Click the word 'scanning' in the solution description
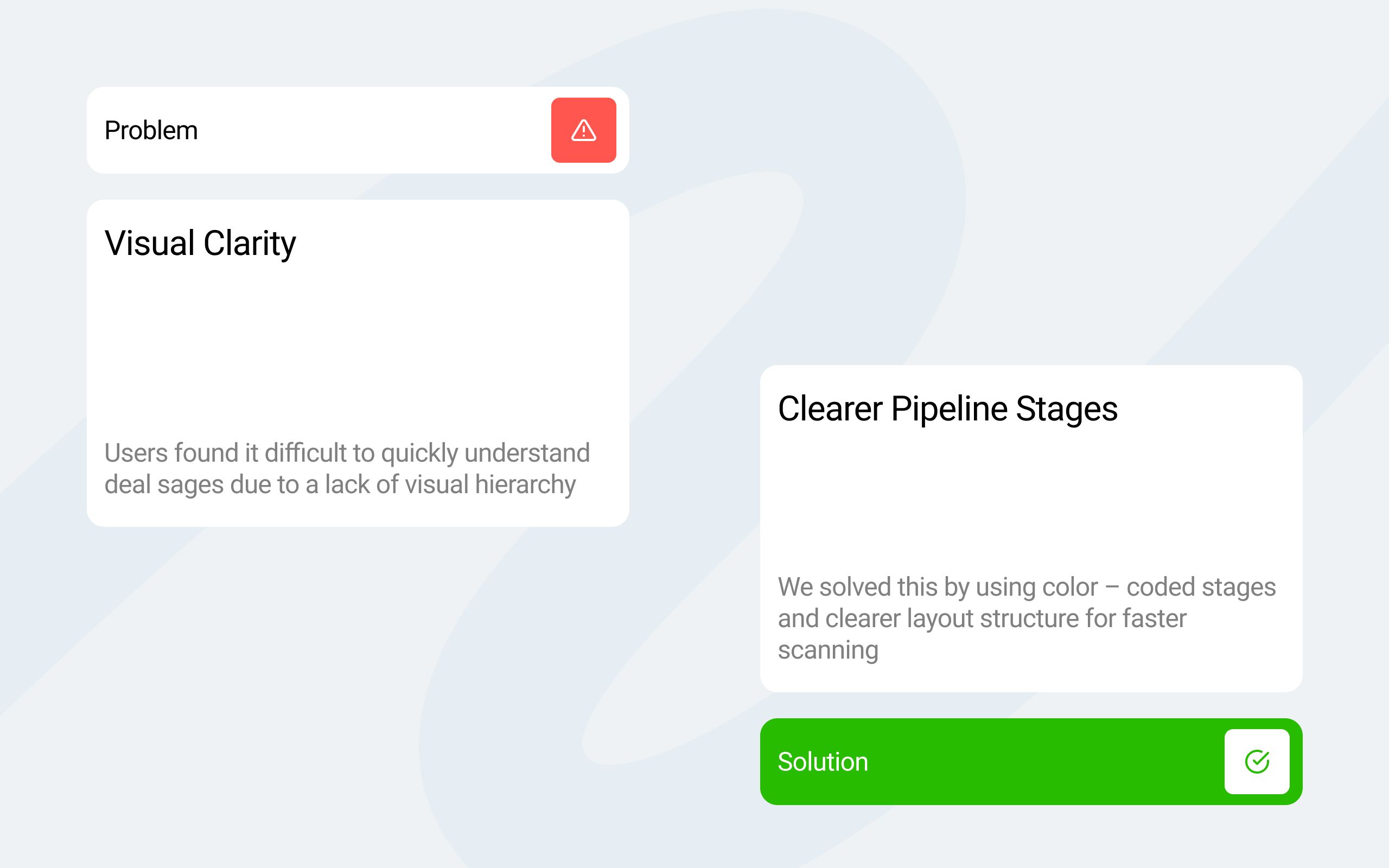Viewport: 1389px width, 868px height. tap(827, 650)
